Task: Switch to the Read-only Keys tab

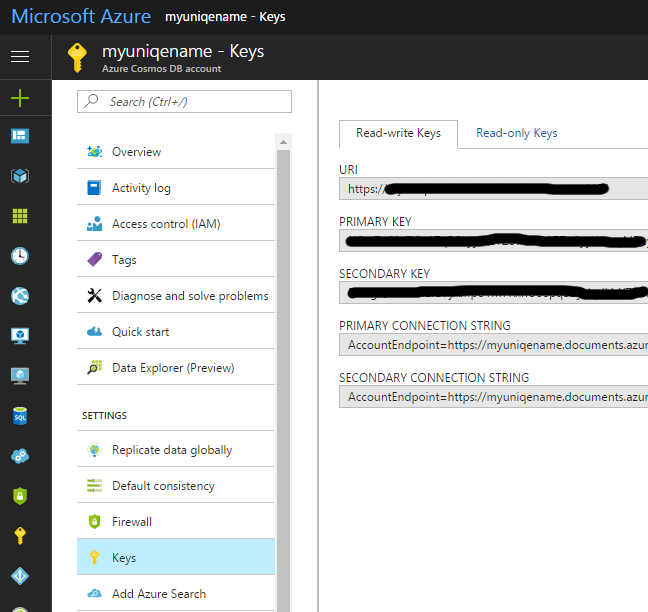Action: 517,133
